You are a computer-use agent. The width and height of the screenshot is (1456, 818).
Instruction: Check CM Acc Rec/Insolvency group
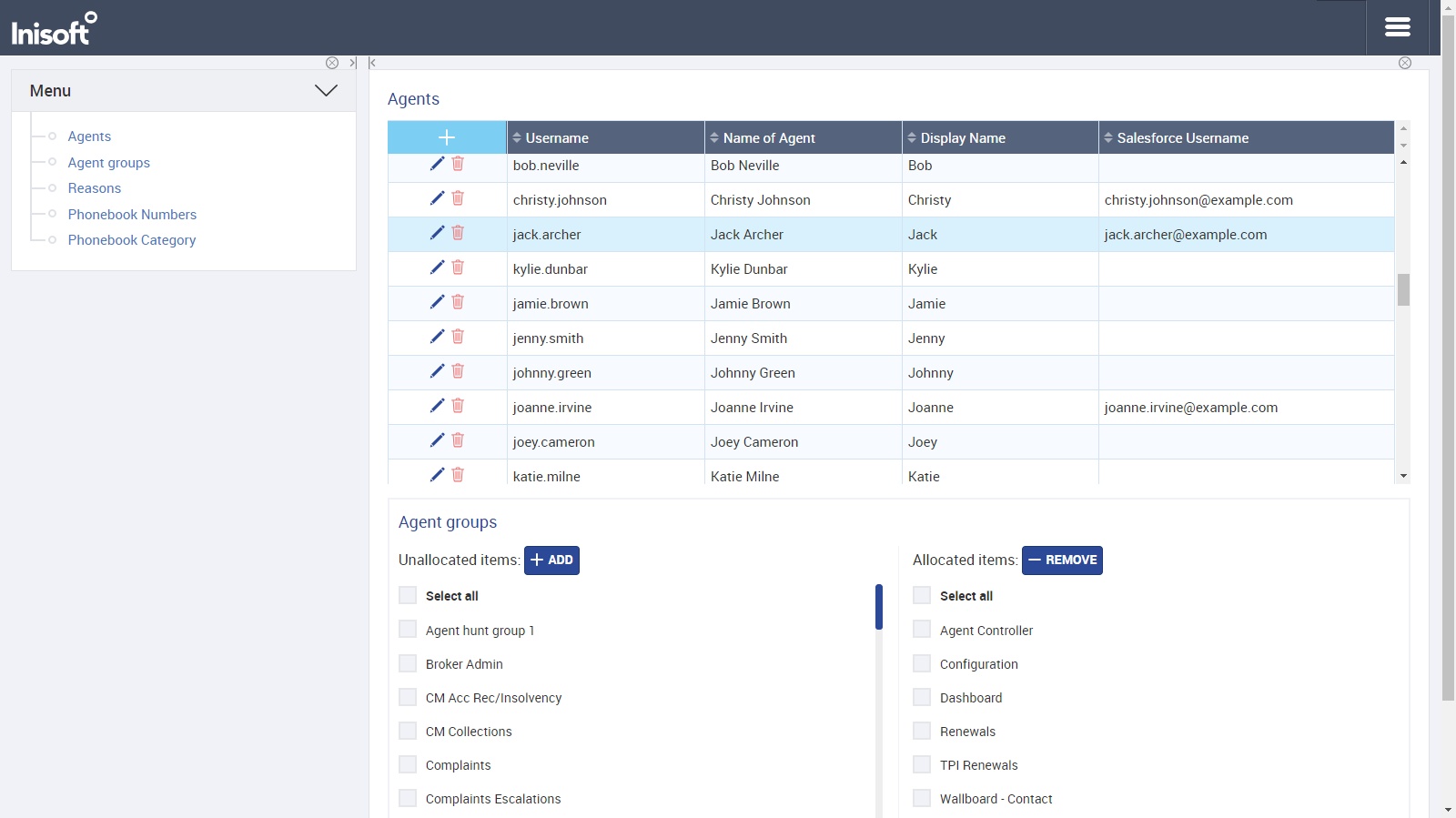coord(408,697)
